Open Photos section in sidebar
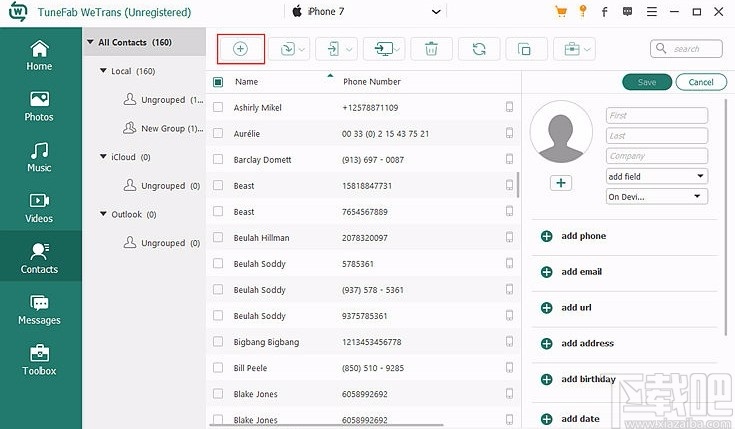This screenshot has height=429, width=735. click(39, 106)
